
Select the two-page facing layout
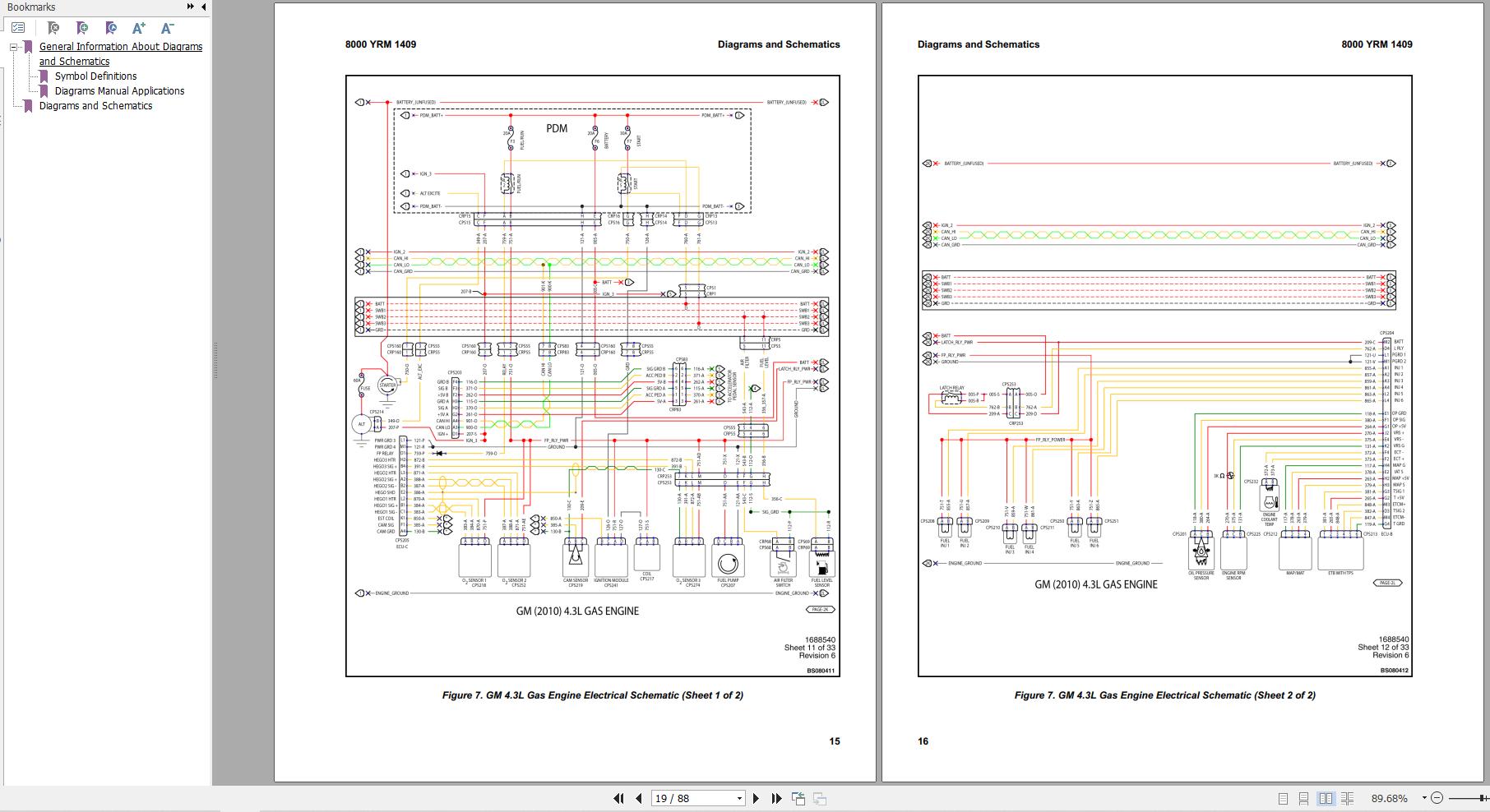point(1326,798)
